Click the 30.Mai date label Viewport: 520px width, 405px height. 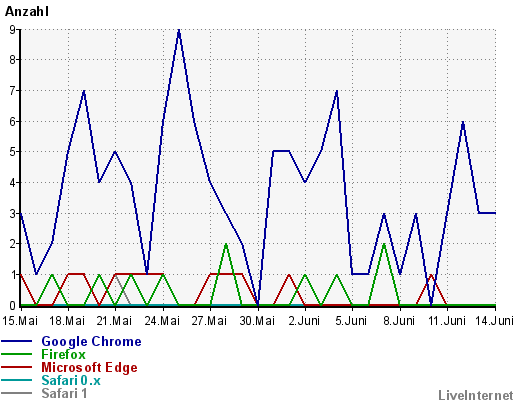pos(257,321)
